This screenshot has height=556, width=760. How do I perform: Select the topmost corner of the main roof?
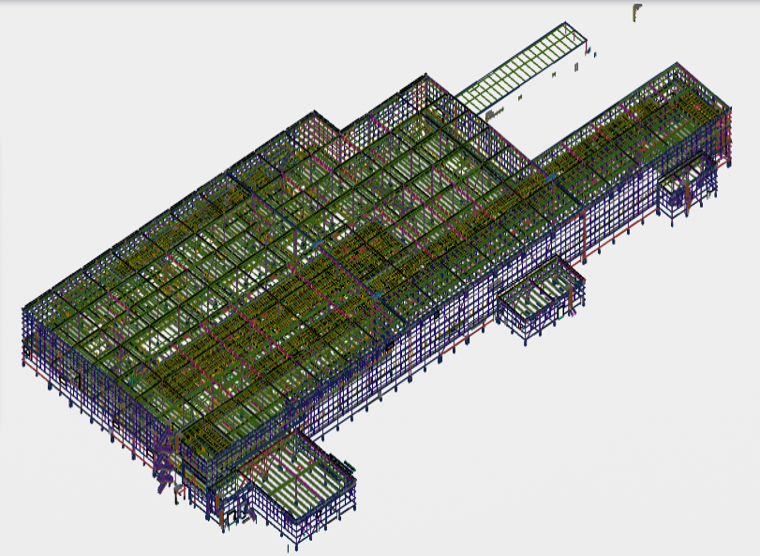pos(426,77)
